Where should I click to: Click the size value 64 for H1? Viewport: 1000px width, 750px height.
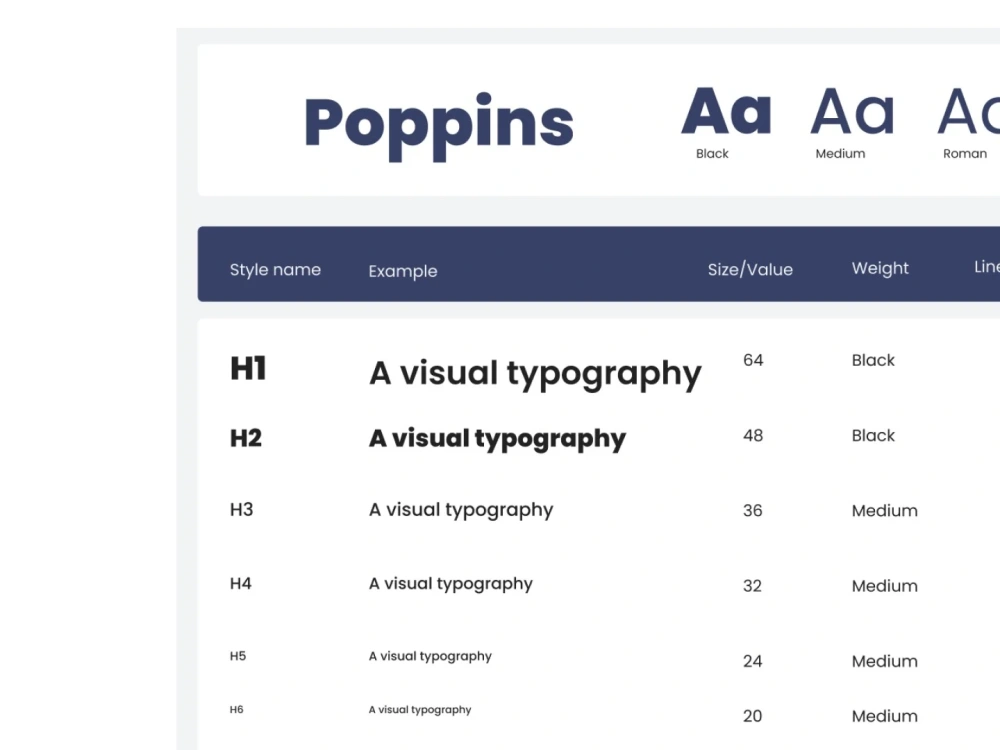pyautogui.click(x=752, y=360)
